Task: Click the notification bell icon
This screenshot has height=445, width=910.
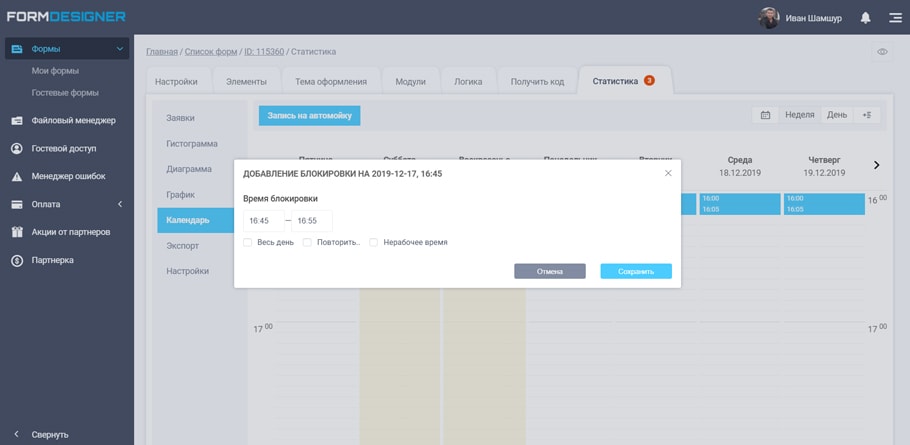Action: tap(865, 18)
